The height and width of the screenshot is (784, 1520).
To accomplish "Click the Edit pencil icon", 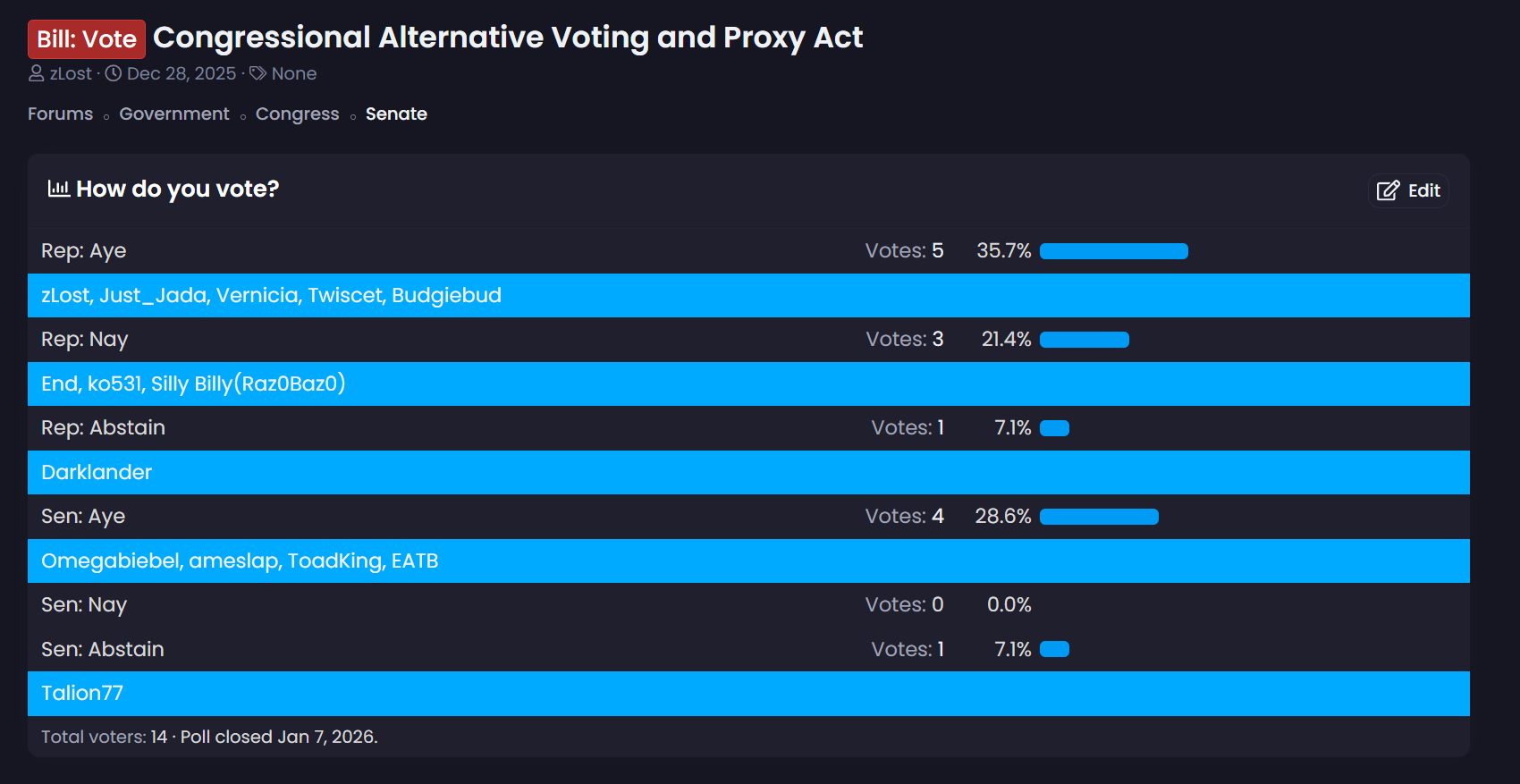I will (x=1388, y=190).
